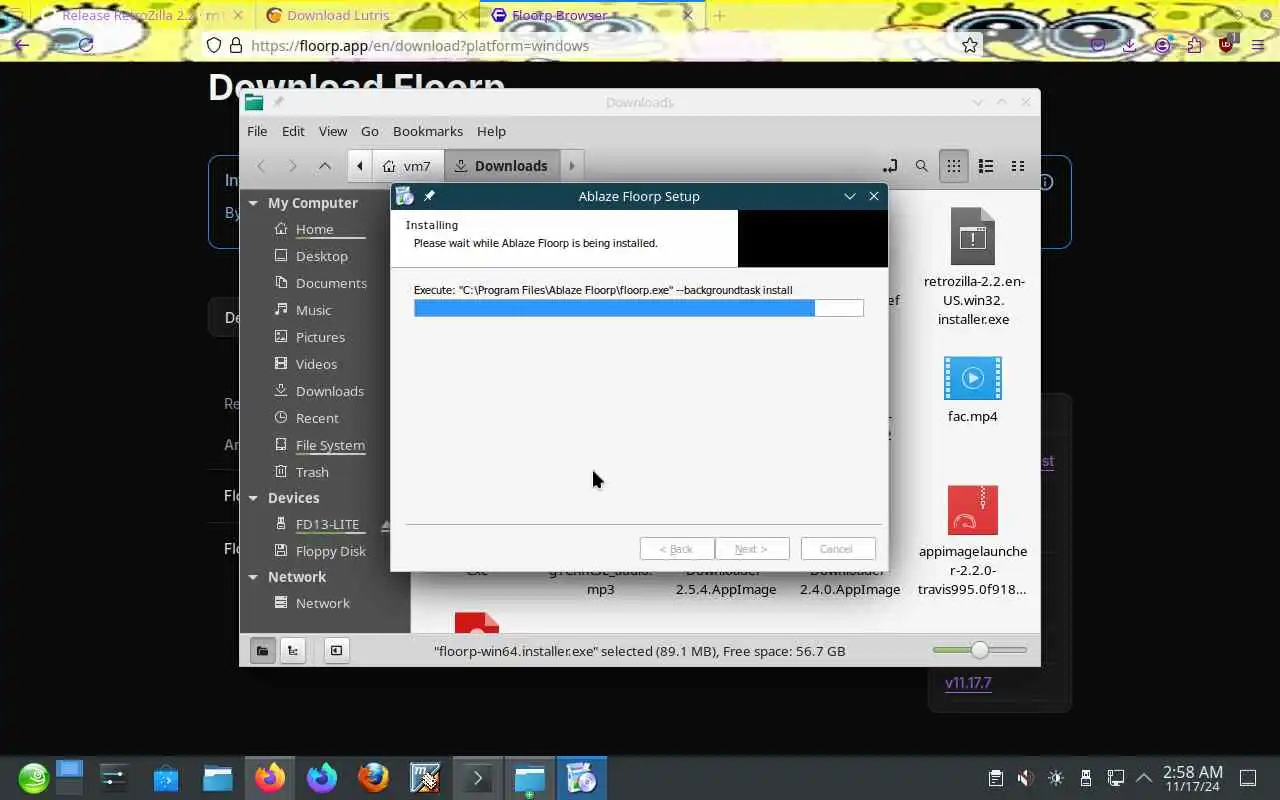Click the Cancel button in setup
The height and width of the screenshot is (800, 1280).
pyautogui.click(x=836, y=549)
